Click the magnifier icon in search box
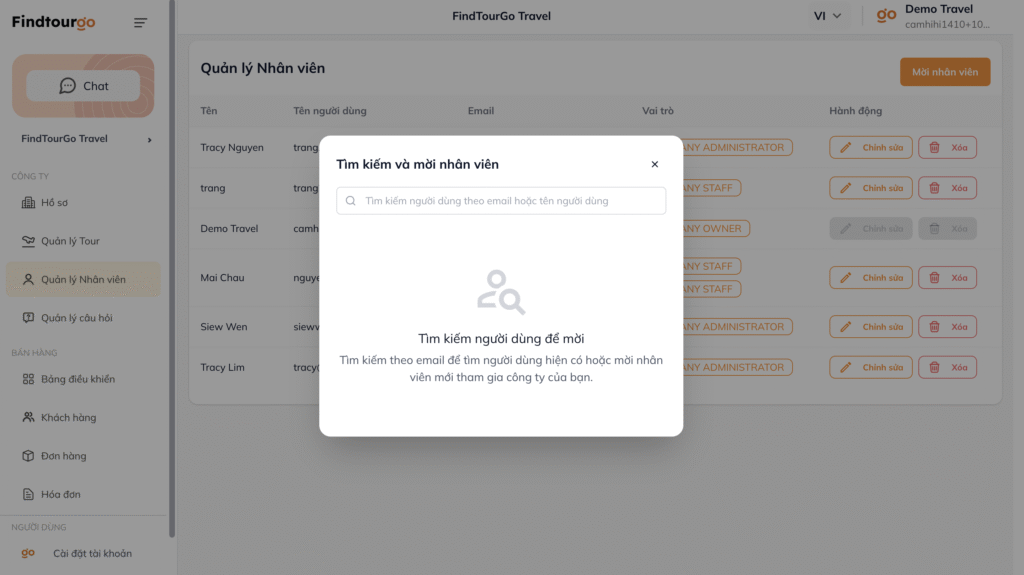Image resolution: width=1024 pixels, height=575 pixels. (x=351, y=201)
